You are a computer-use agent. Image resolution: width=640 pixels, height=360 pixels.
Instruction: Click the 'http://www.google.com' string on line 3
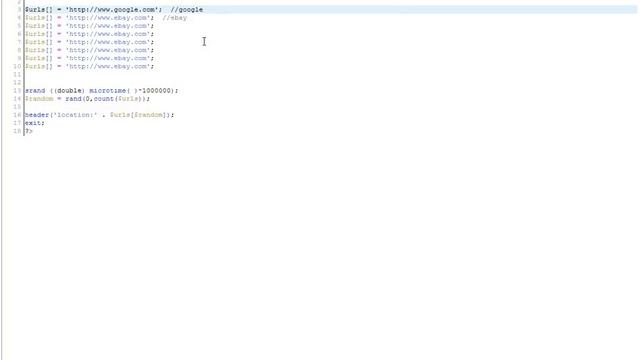point(112,9)
